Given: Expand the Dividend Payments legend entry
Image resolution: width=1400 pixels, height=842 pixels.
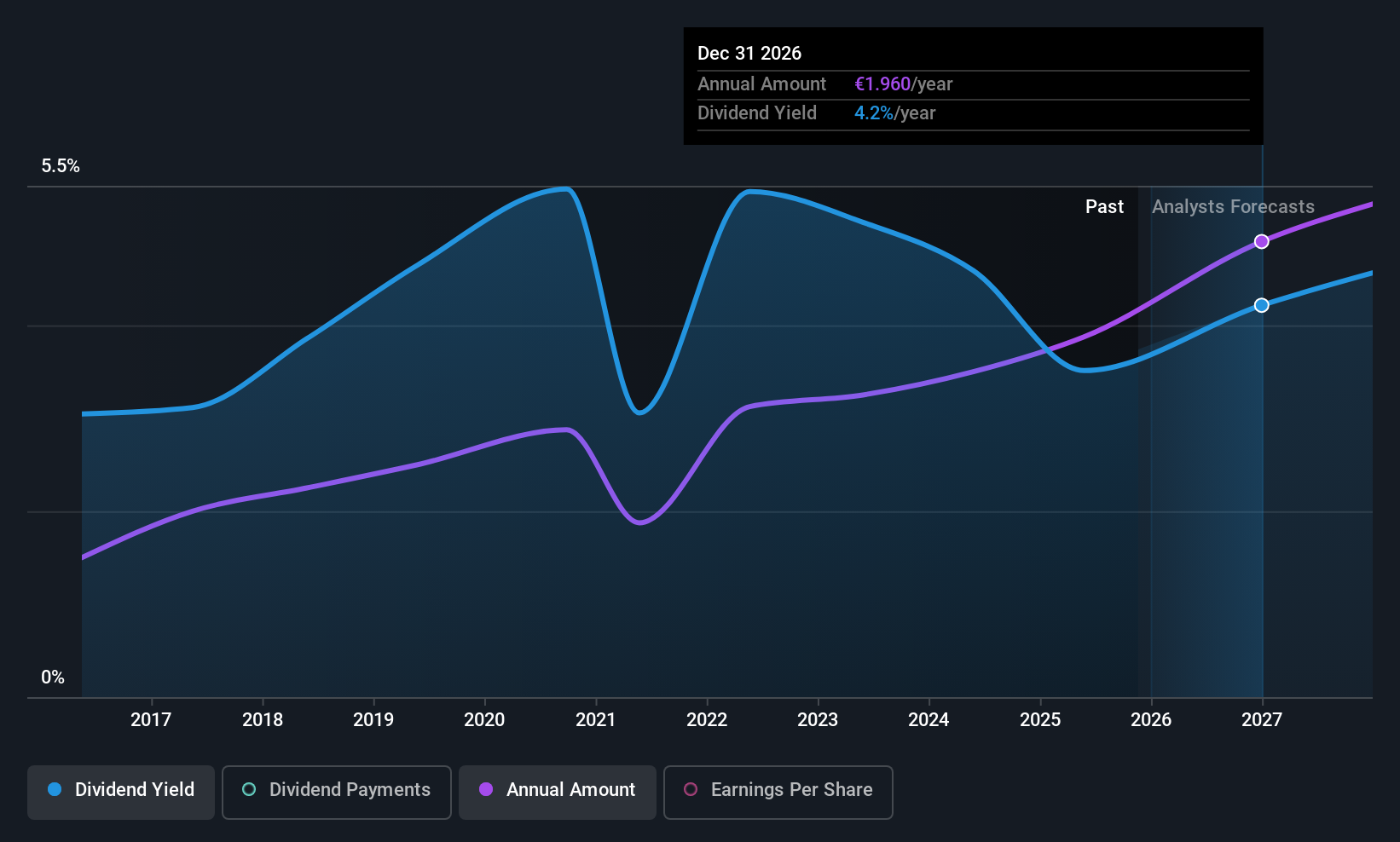Looking at the screenshot, I should (x=336, y=790).
